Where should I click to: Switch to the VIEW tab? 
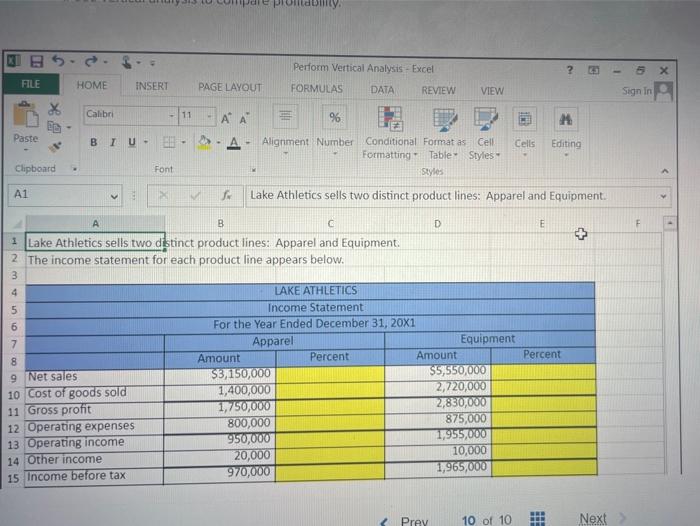pos(492,91)
